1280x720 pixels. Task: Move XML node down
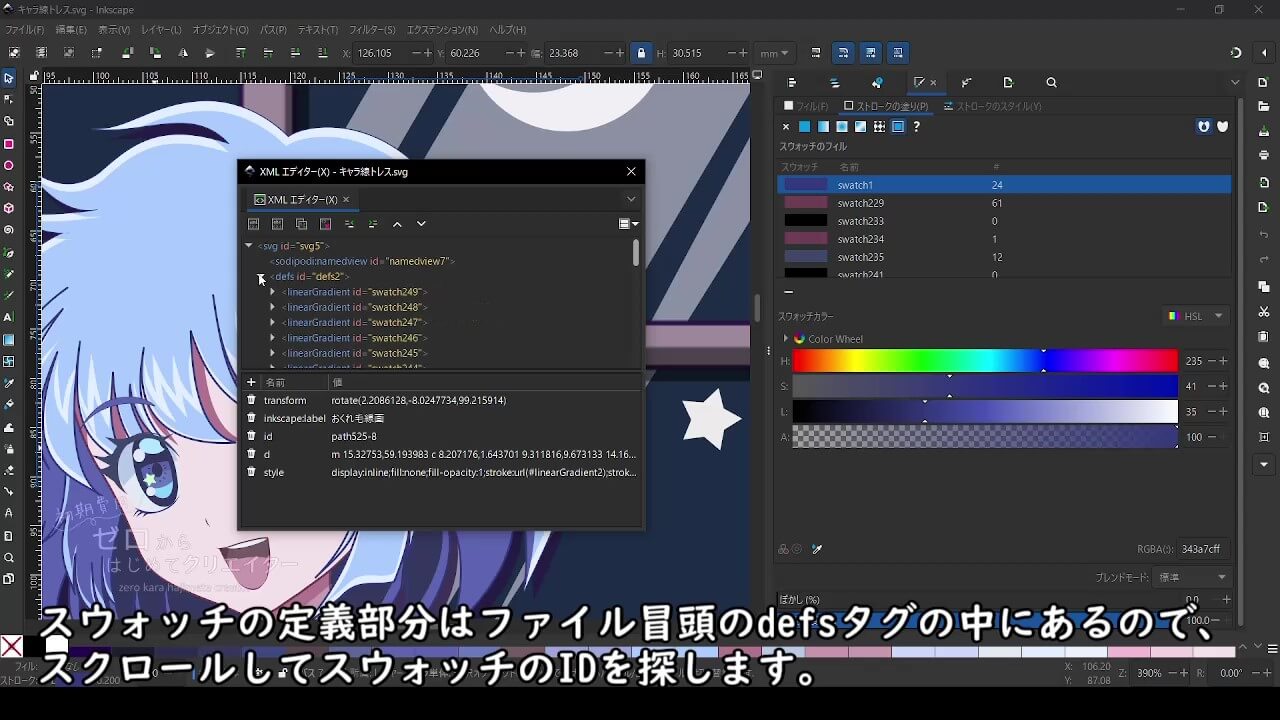[x=421, y=224]
